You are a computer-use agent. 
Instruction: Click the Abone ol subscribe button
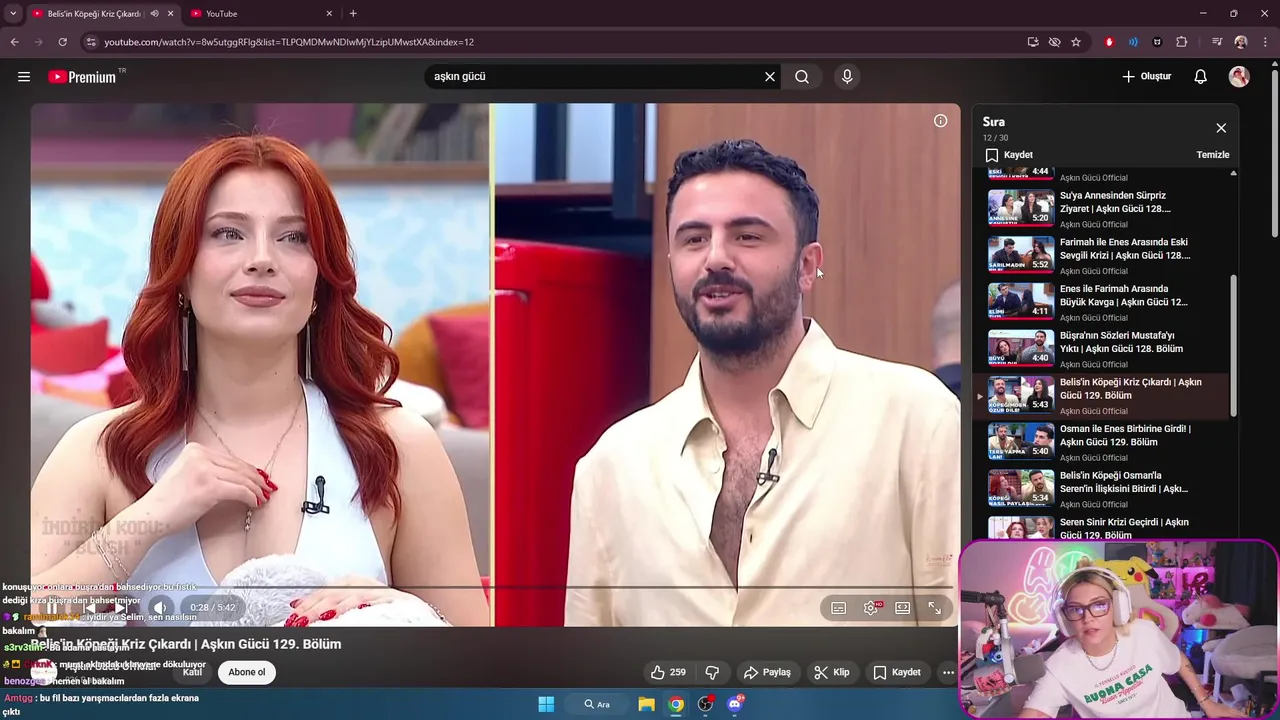click(x=247, y=672)
